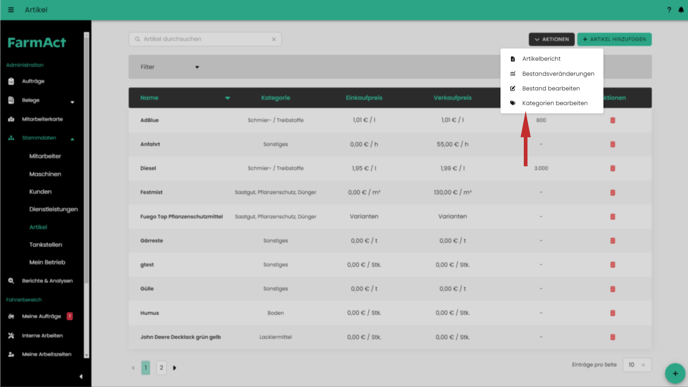
Task: Sort by Kategorie column header
Action: point(276,98)
